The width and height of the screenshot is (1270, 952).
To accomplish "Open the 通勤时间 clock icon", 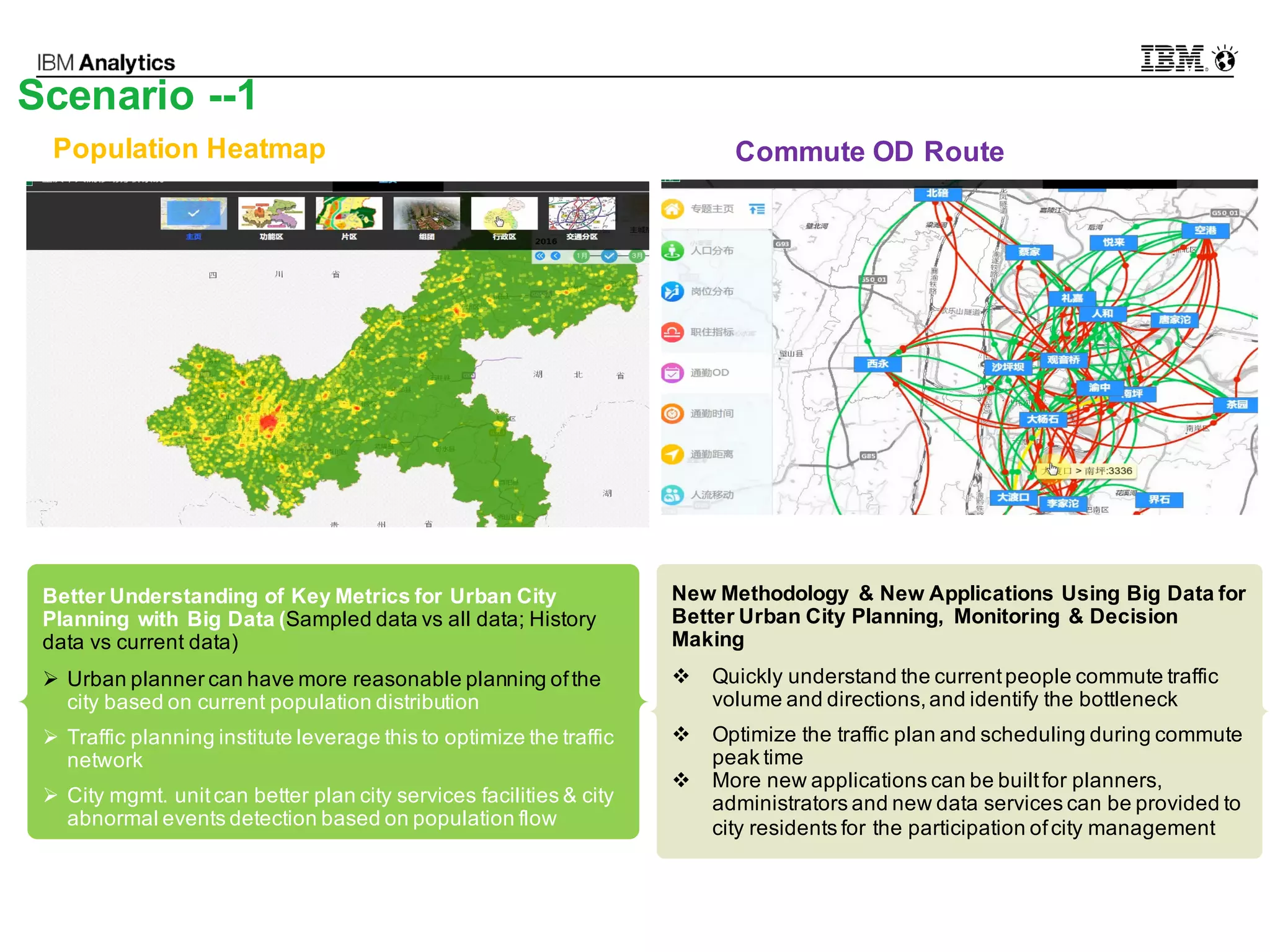I will pos(672,413).
